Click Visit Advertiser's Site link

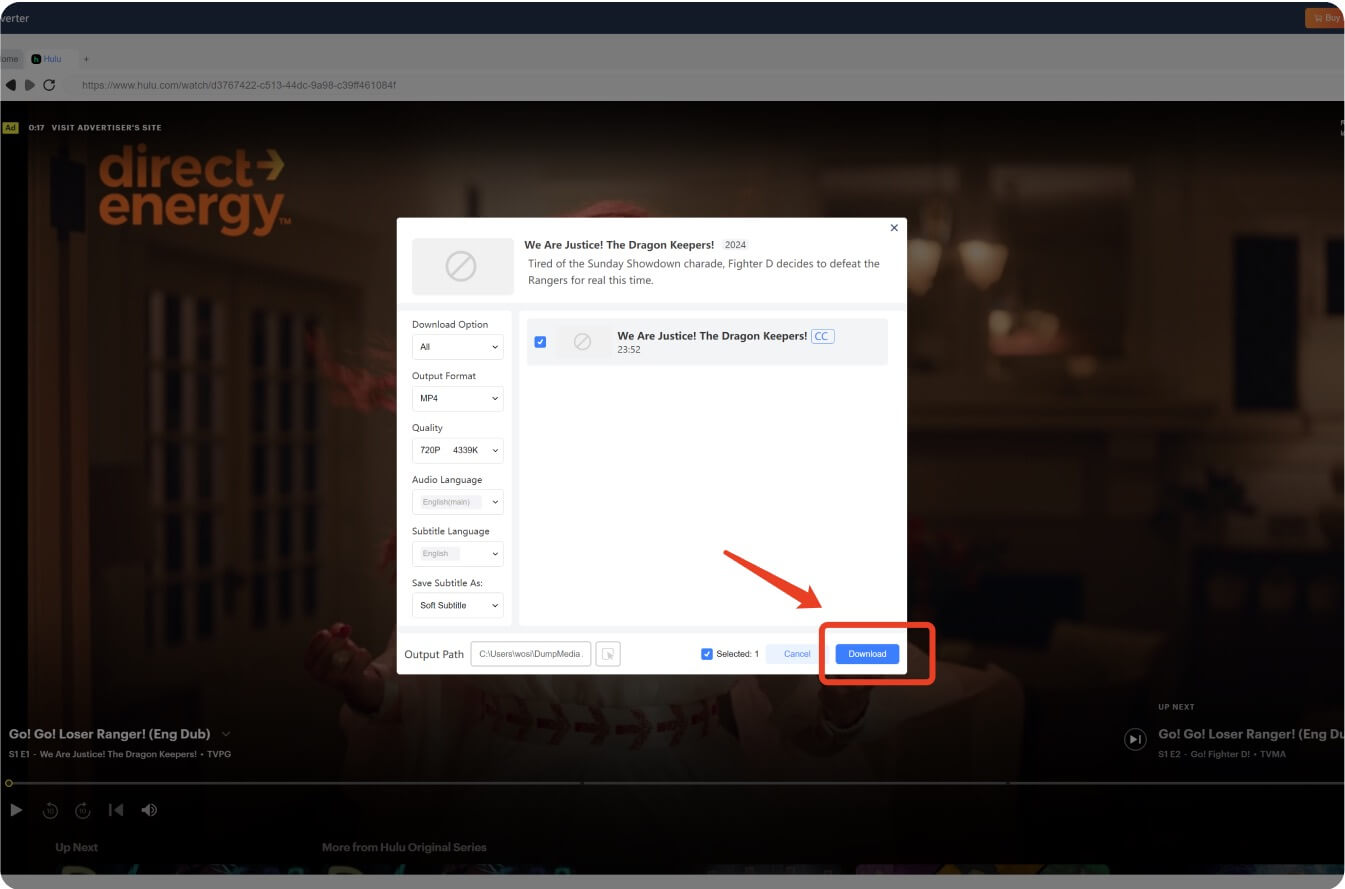click(107, 128)
